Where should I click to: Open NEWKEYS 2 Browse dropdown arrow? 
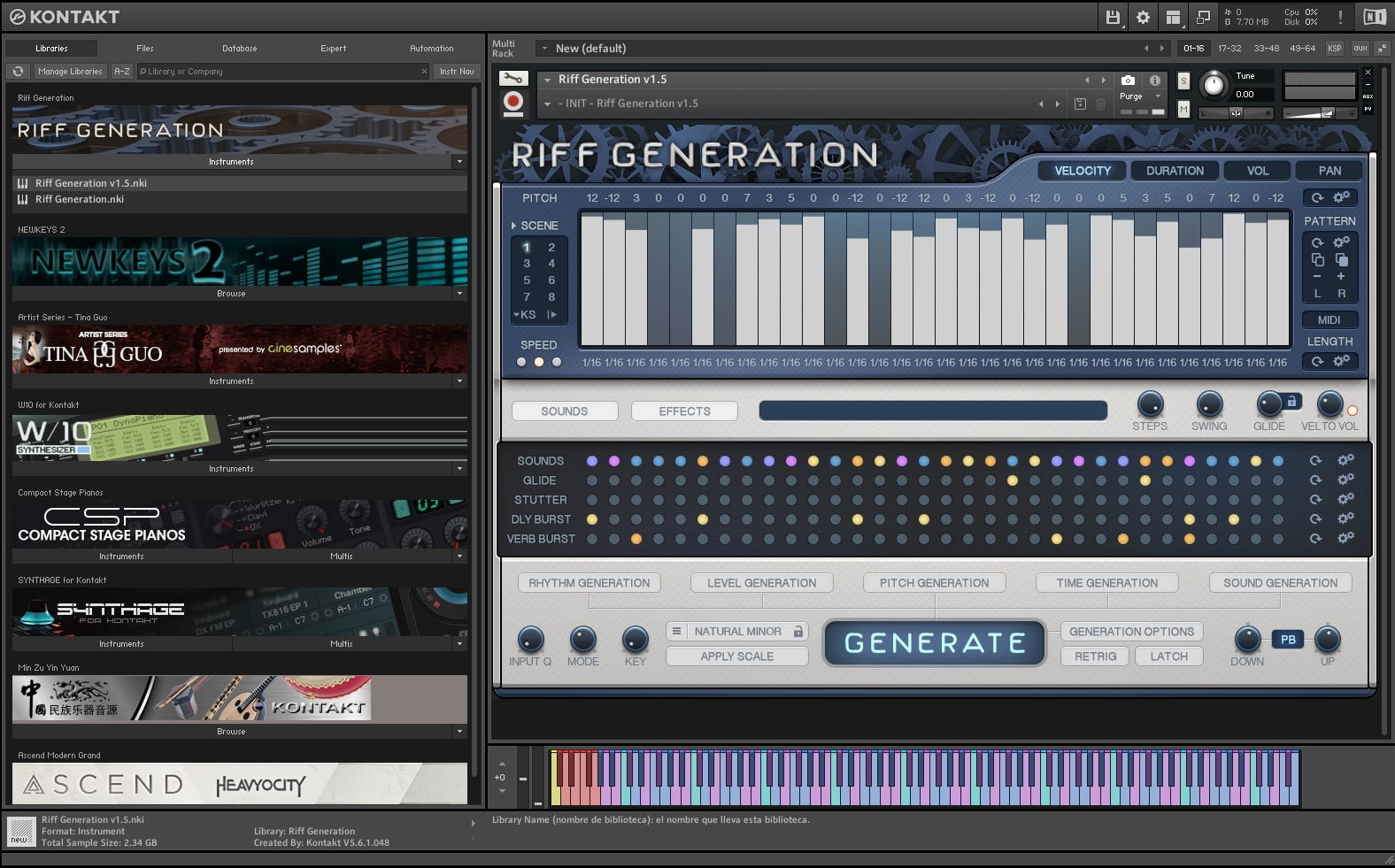(459, 294)
